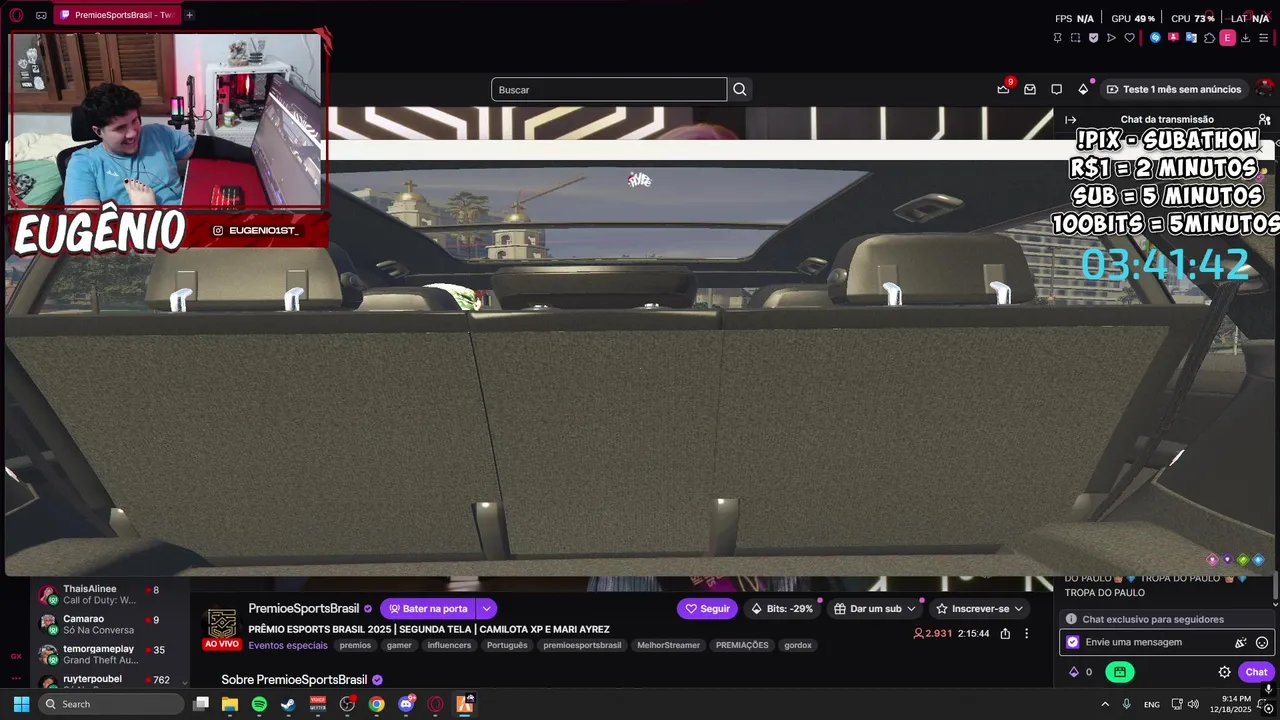Open the Windows Start menu
1280x720 pixels.
(21, 704)
